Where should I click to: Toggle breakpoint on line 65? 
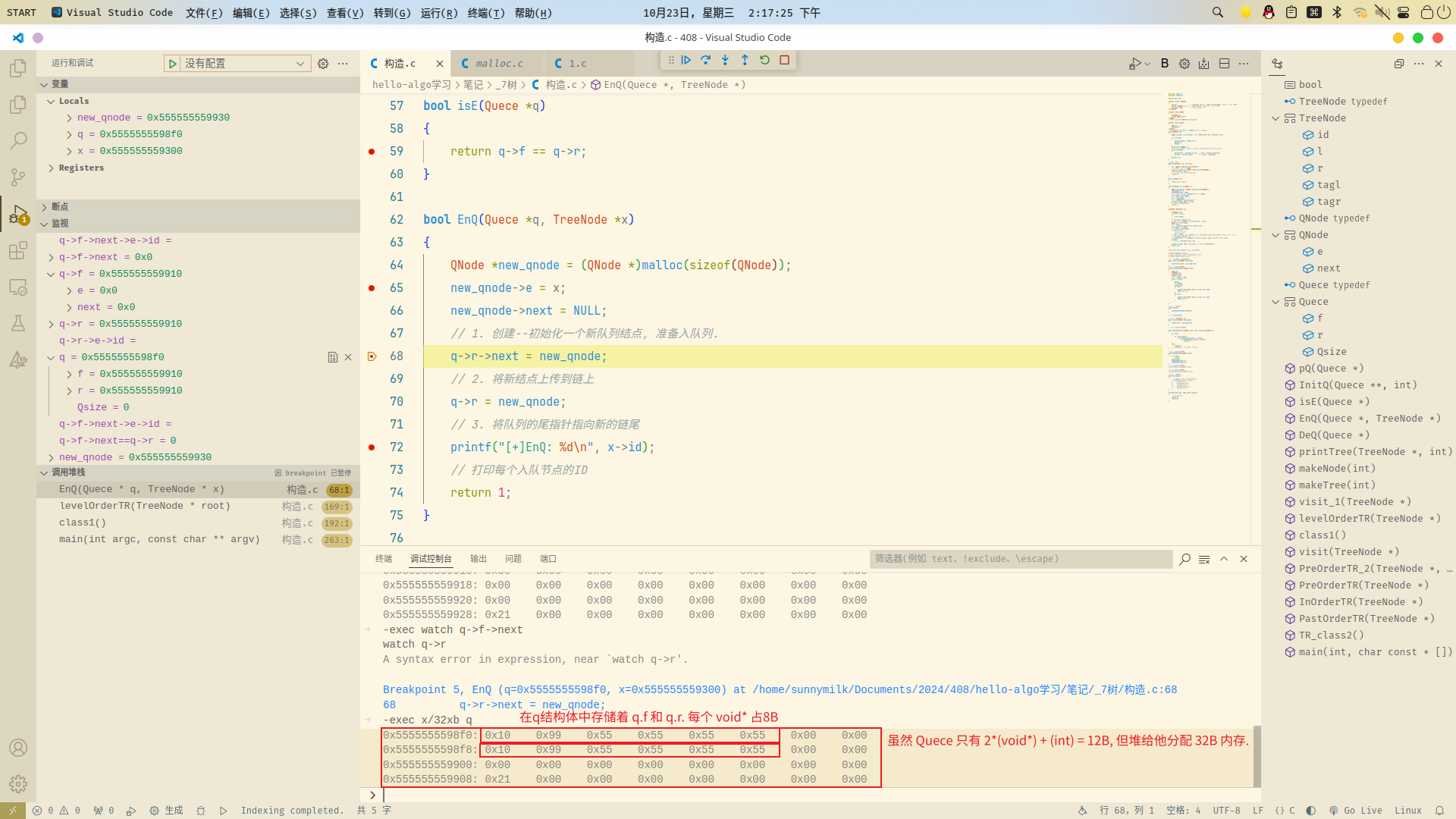(x=372, y=288)
